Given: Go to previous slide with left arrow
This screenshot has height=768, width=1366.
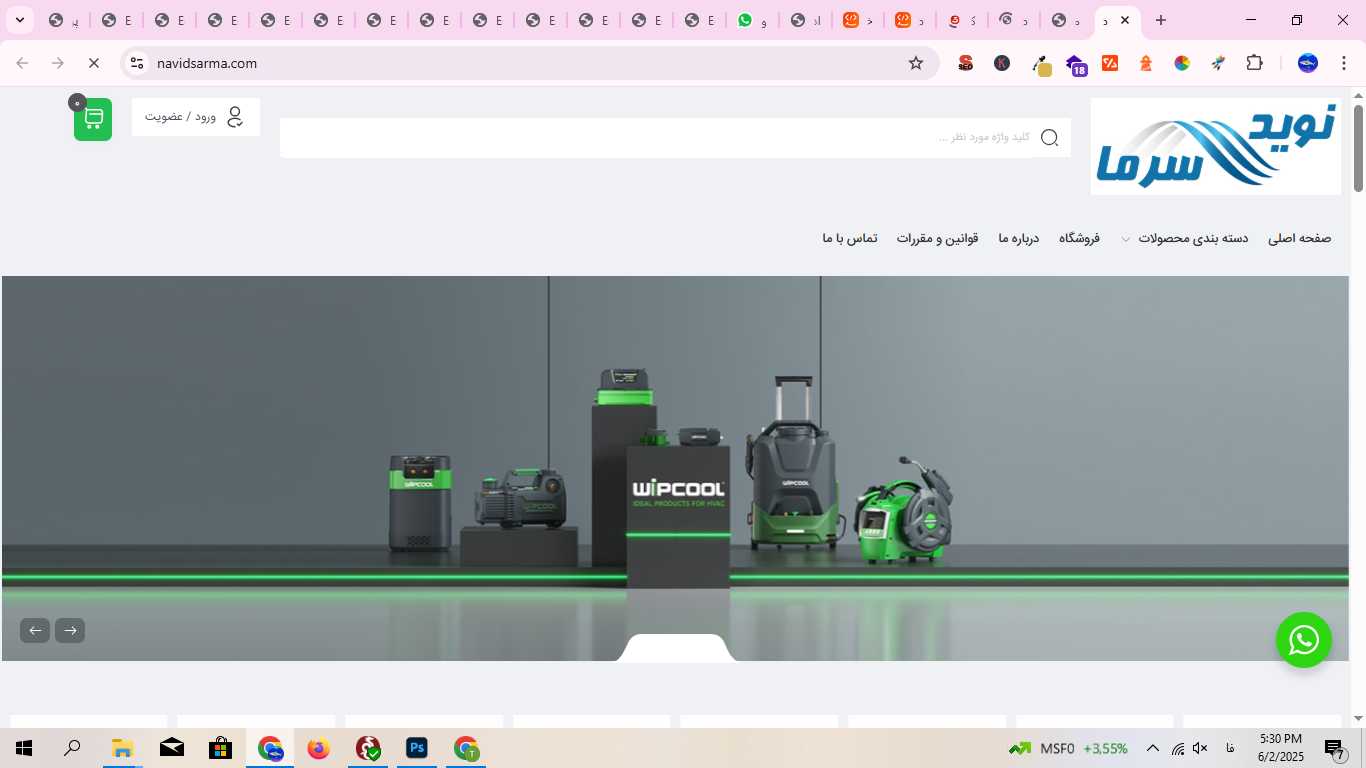Looking at the screenshot, I should 35,630.
